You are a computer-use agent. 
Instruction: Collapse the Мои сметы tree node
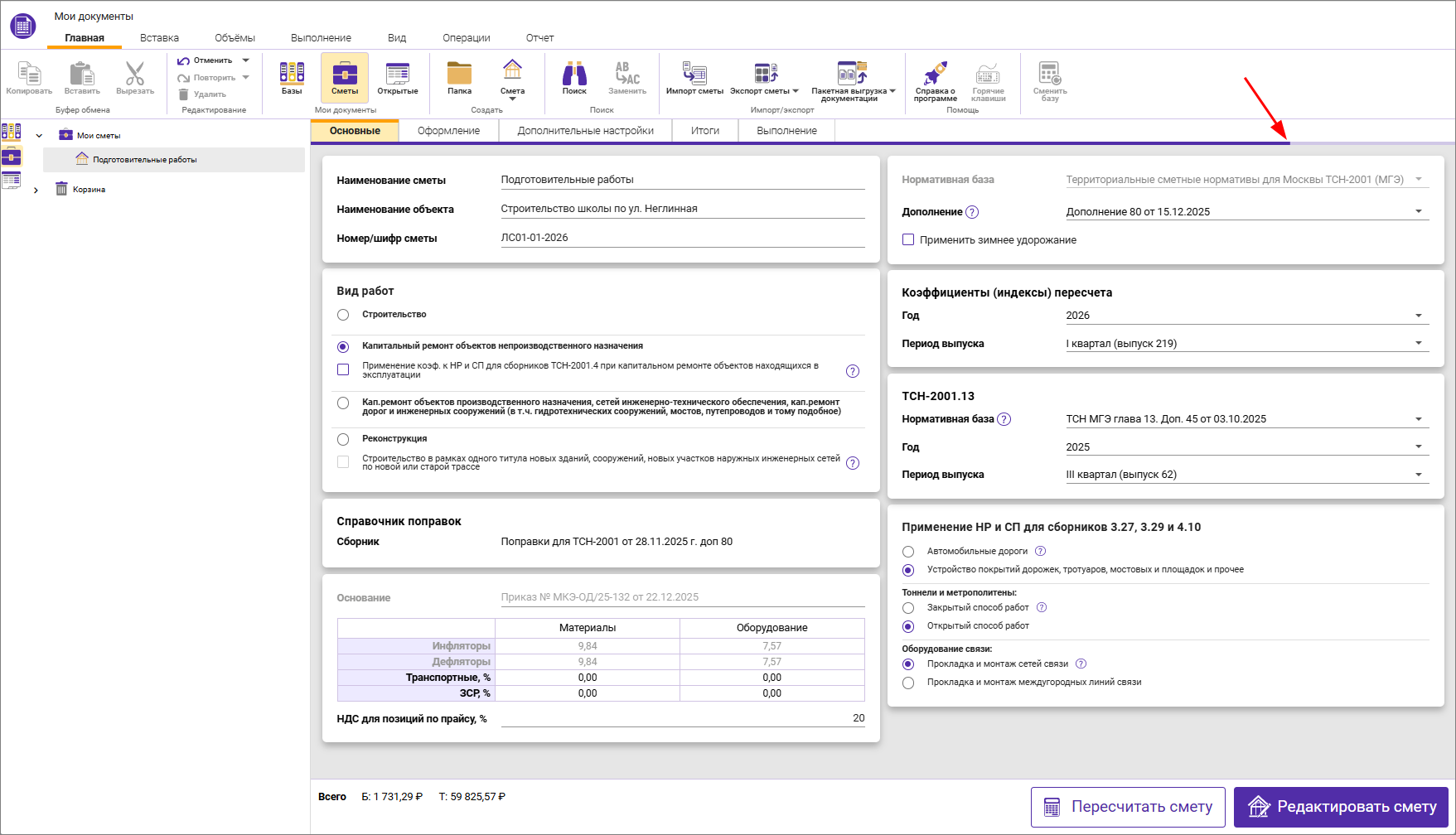pos(39,136)
